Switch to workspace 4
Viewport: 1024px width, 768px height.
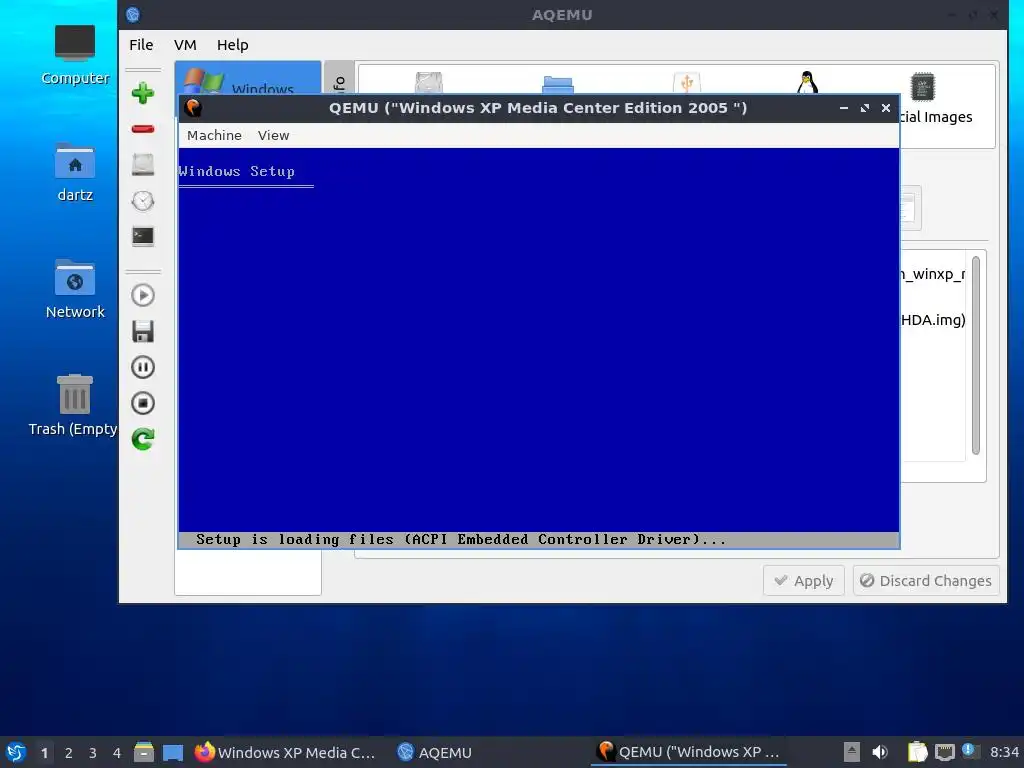tap(117, 753)
